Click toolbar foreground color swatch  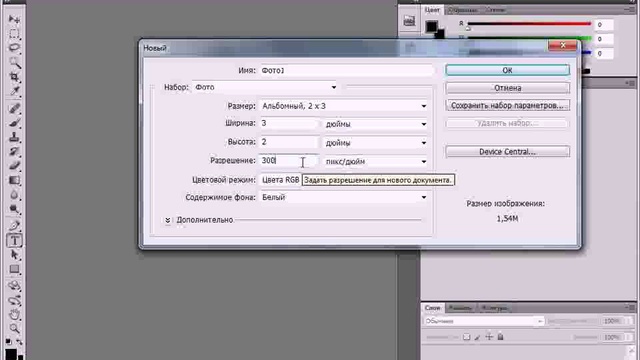point(11,353)
